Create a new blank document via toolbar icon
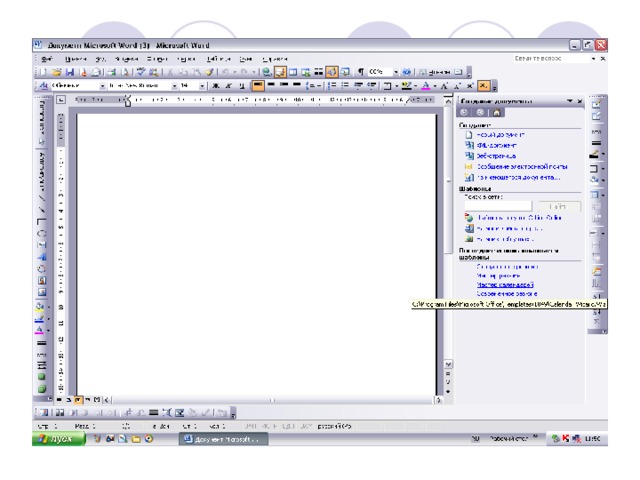Screen dimensions: 640x480 click(43, 73)
